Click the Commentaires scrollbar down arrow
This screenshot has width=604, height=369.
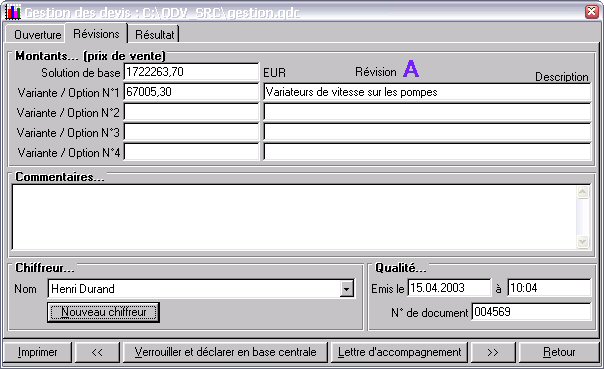583,242
